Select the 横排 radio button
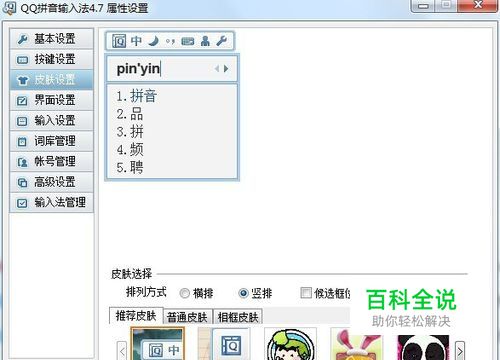 pyautogui.click(x=185, y=293)
